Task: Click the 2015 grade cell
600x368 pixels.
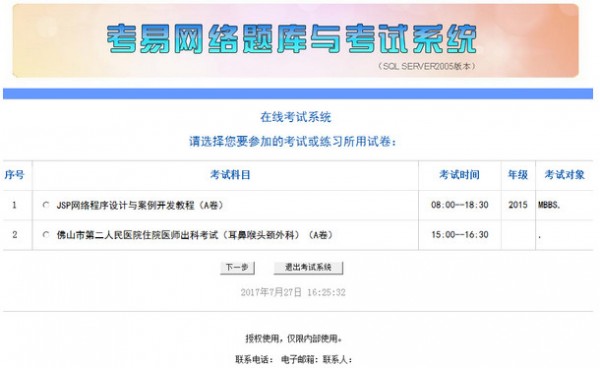Action: tap(518, 205)
